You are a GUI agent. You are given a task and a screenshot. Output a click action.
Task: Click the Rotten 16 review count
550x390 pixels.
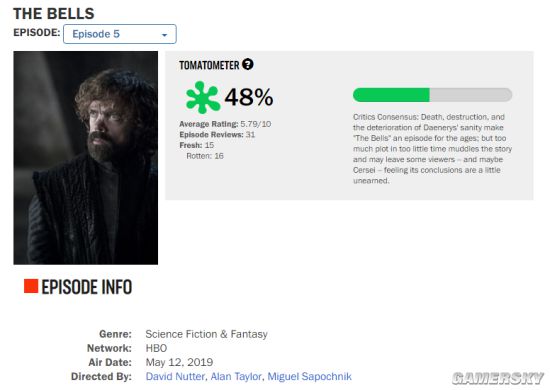coord(205,156)
